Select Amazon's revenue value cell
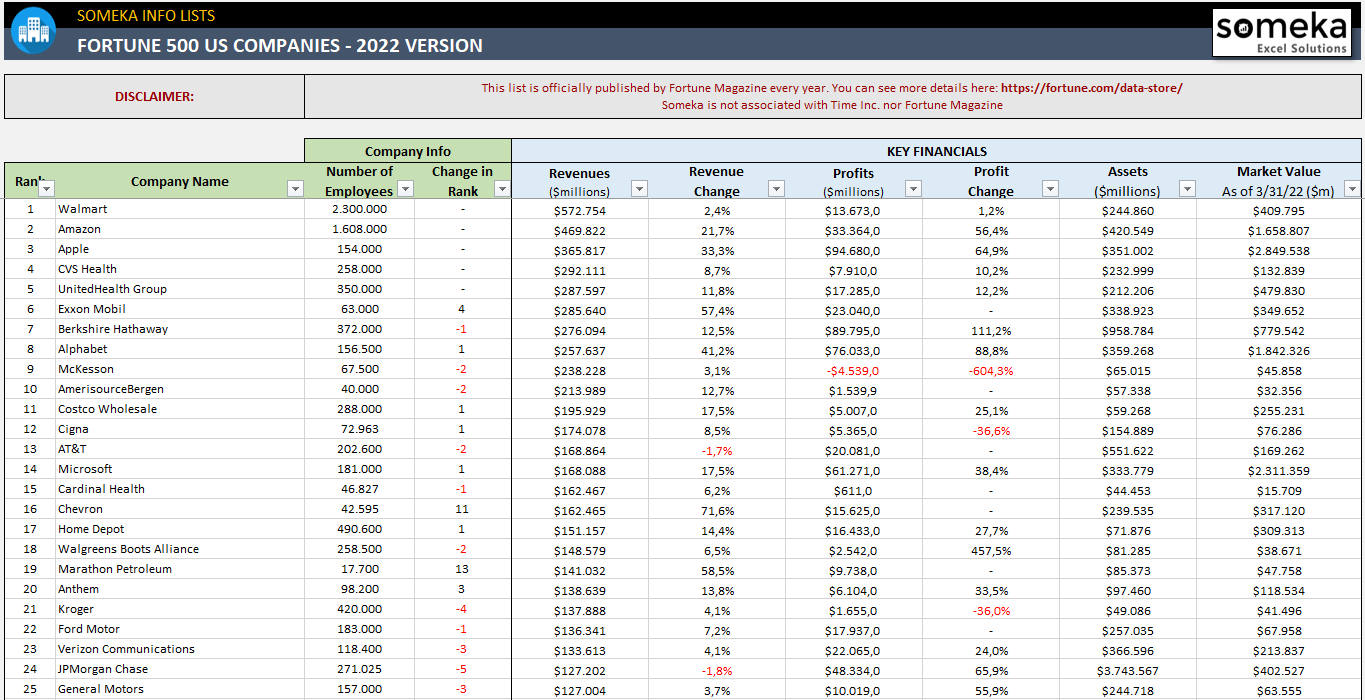The width and height of the screenshot is (1365, 700). pyautogui.click(x=579, y=229)
